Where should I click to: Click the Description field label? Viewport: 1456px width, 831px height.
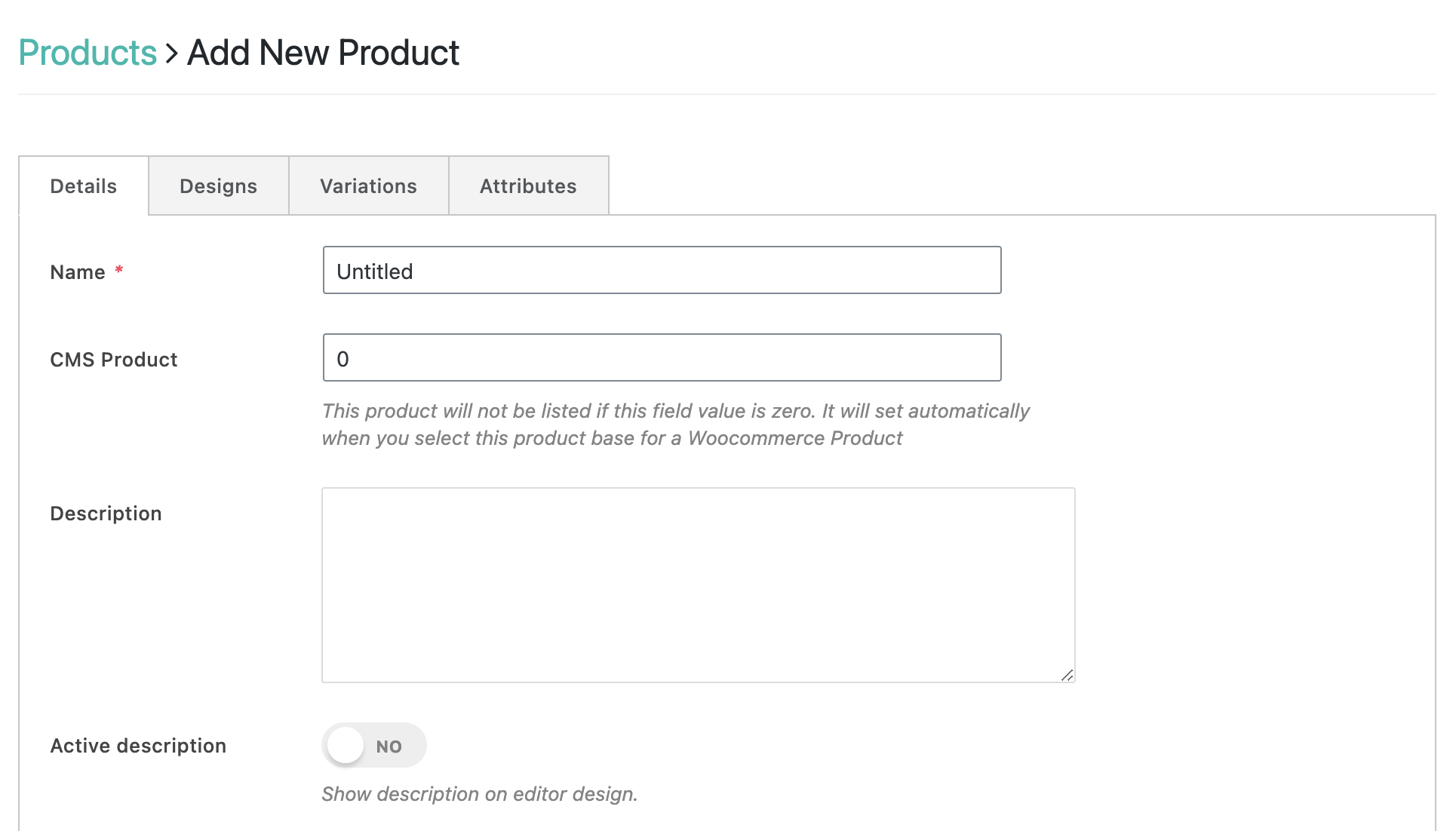[x=106, y=514]
